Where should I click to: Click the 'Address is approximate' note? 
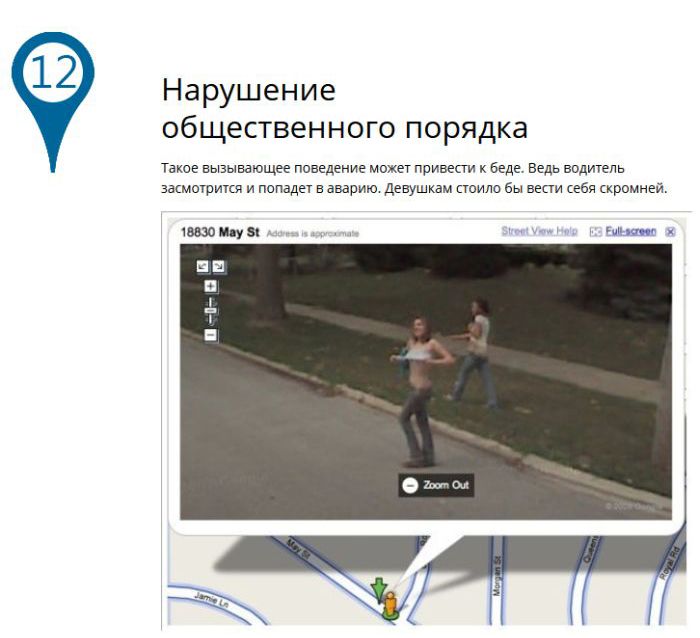coord(312,234)
